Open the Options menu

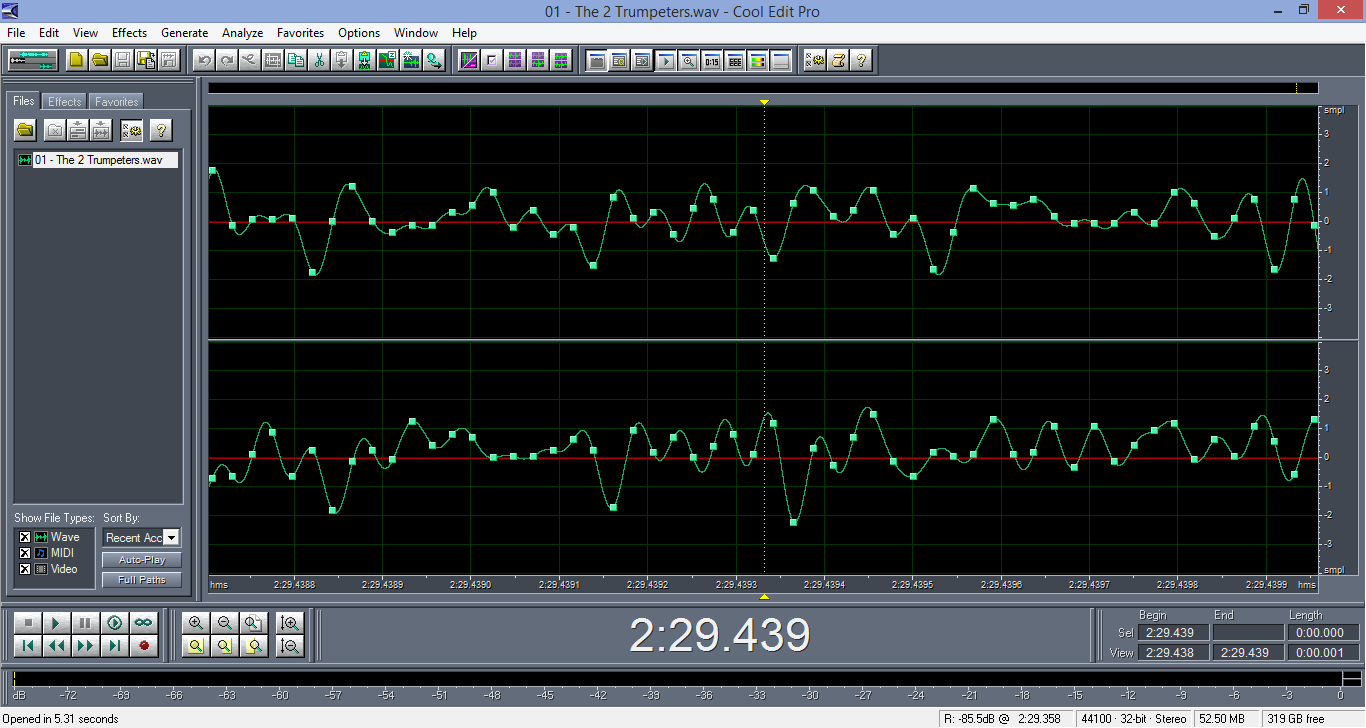point(359,33)
